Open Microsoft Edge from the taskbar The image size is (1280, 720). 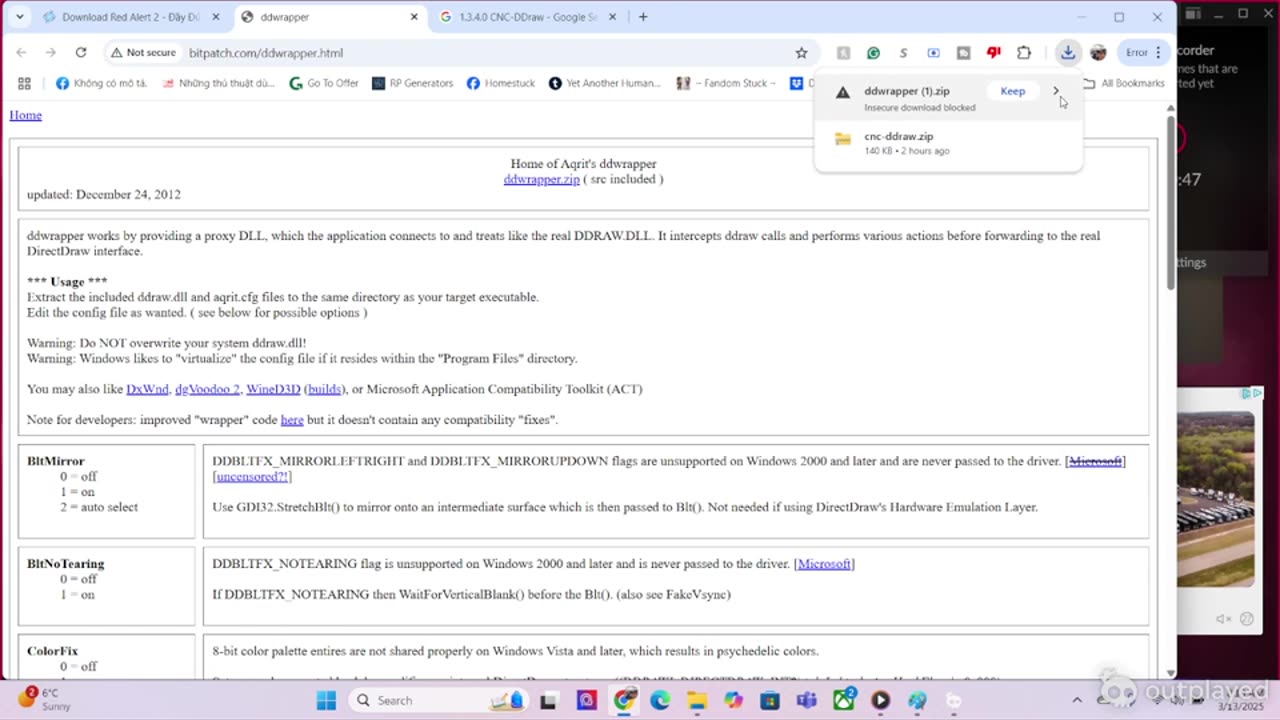660,700
